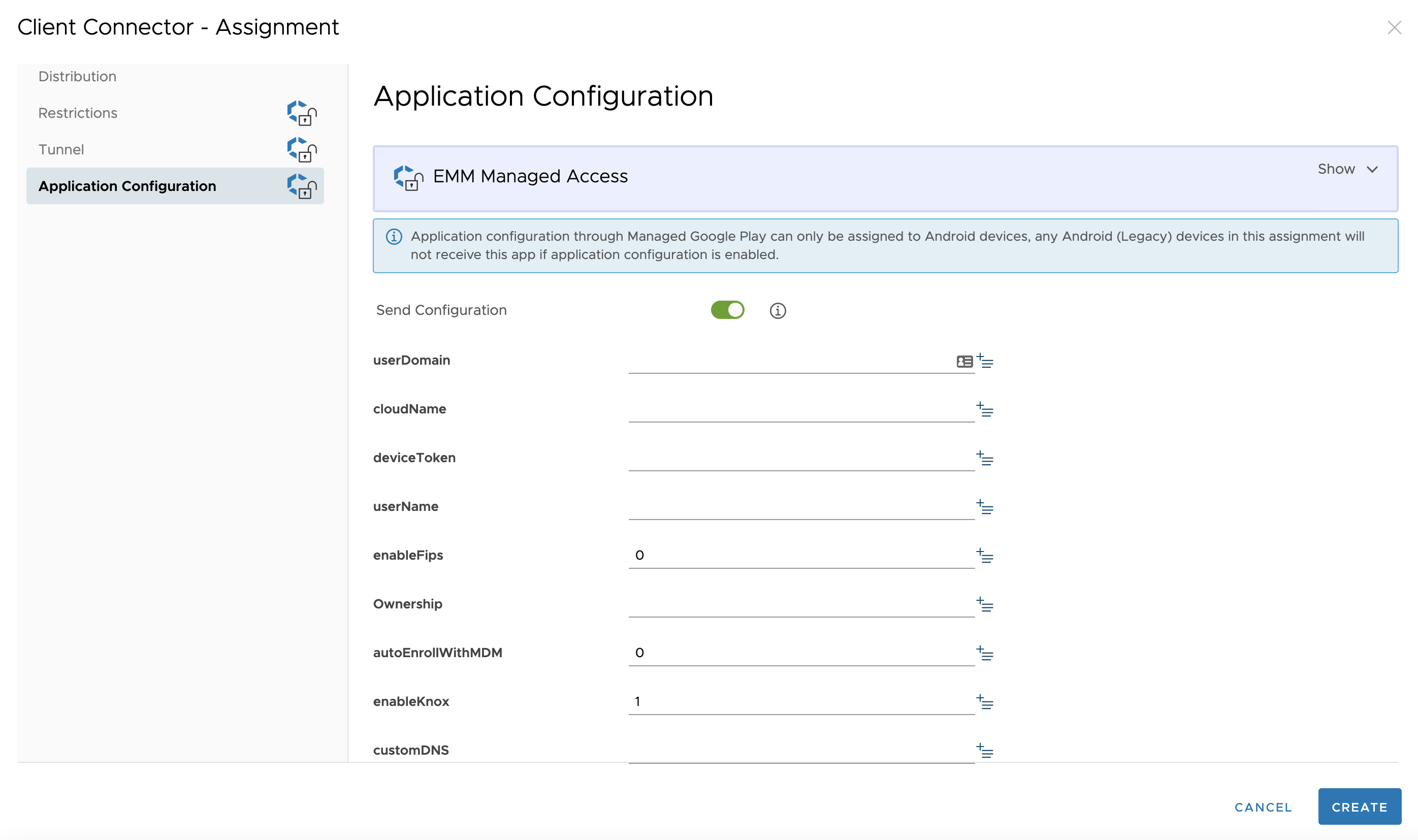The width and height of the screenshot is (1418, 840).
Task: Click the add value icon for userName
Action: 985,508
